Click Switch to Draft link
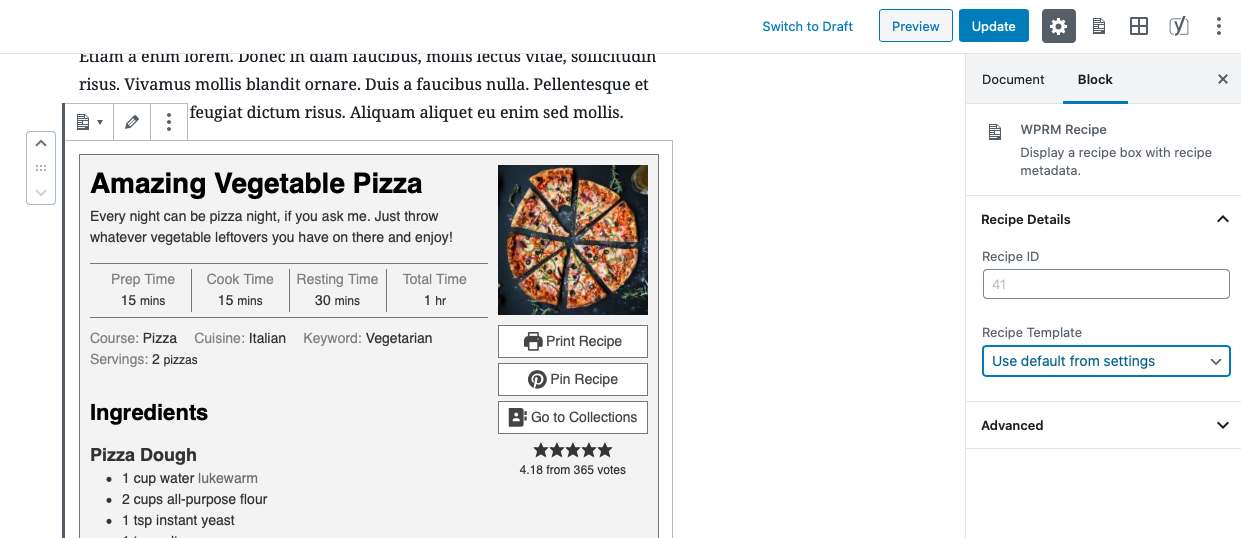Viewport: 1241px width, 538px height. pyautogui.click(x=807, y=26)
